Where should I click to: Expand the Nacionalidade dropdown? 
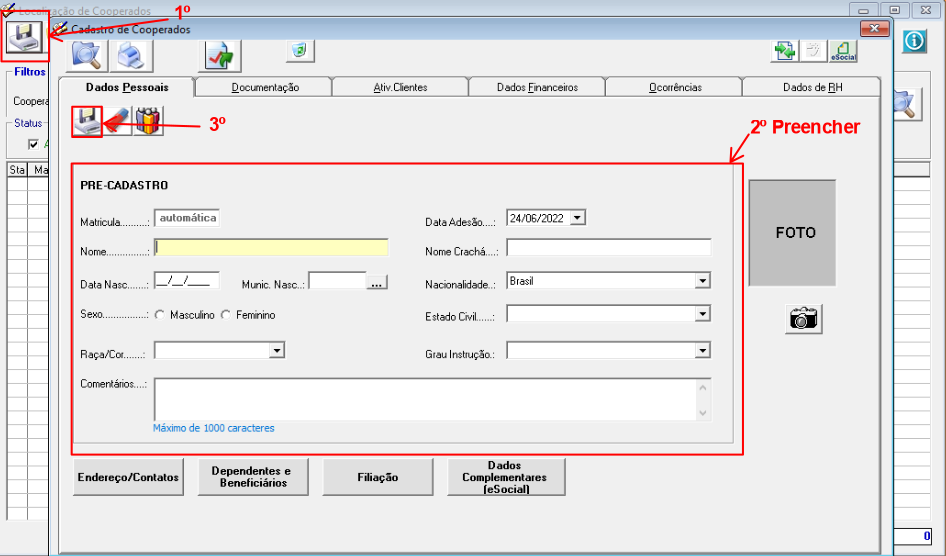pos(702,281)
